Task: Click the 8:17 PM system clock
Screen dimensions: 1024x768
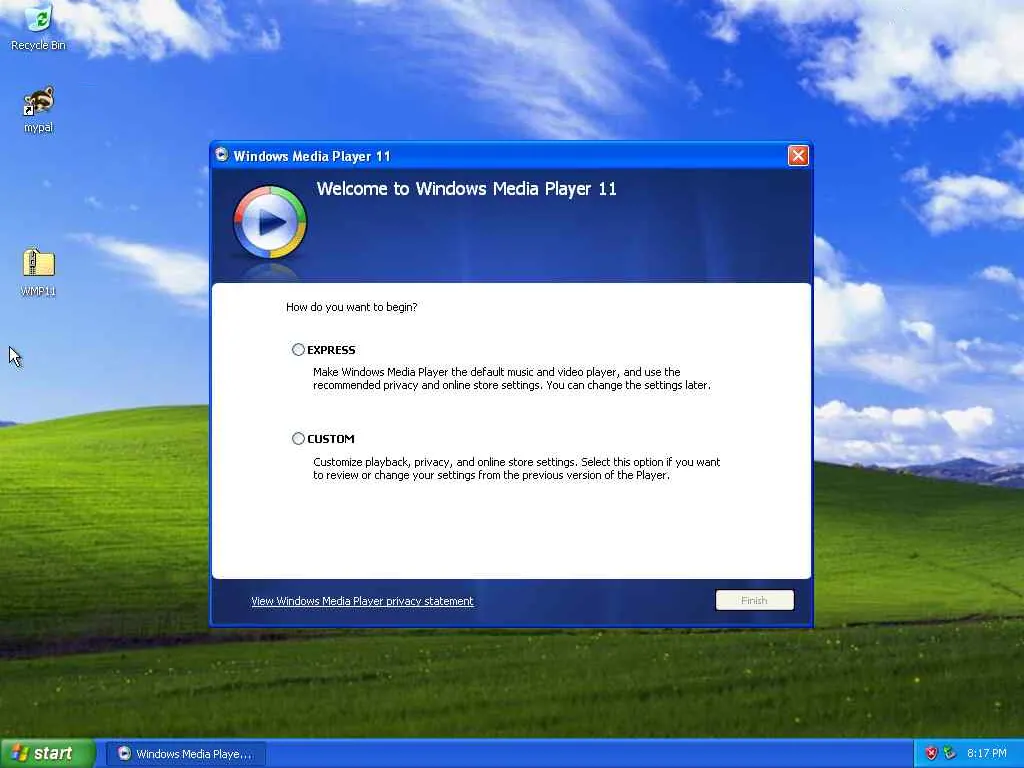Action: click(x=987, y=753)
